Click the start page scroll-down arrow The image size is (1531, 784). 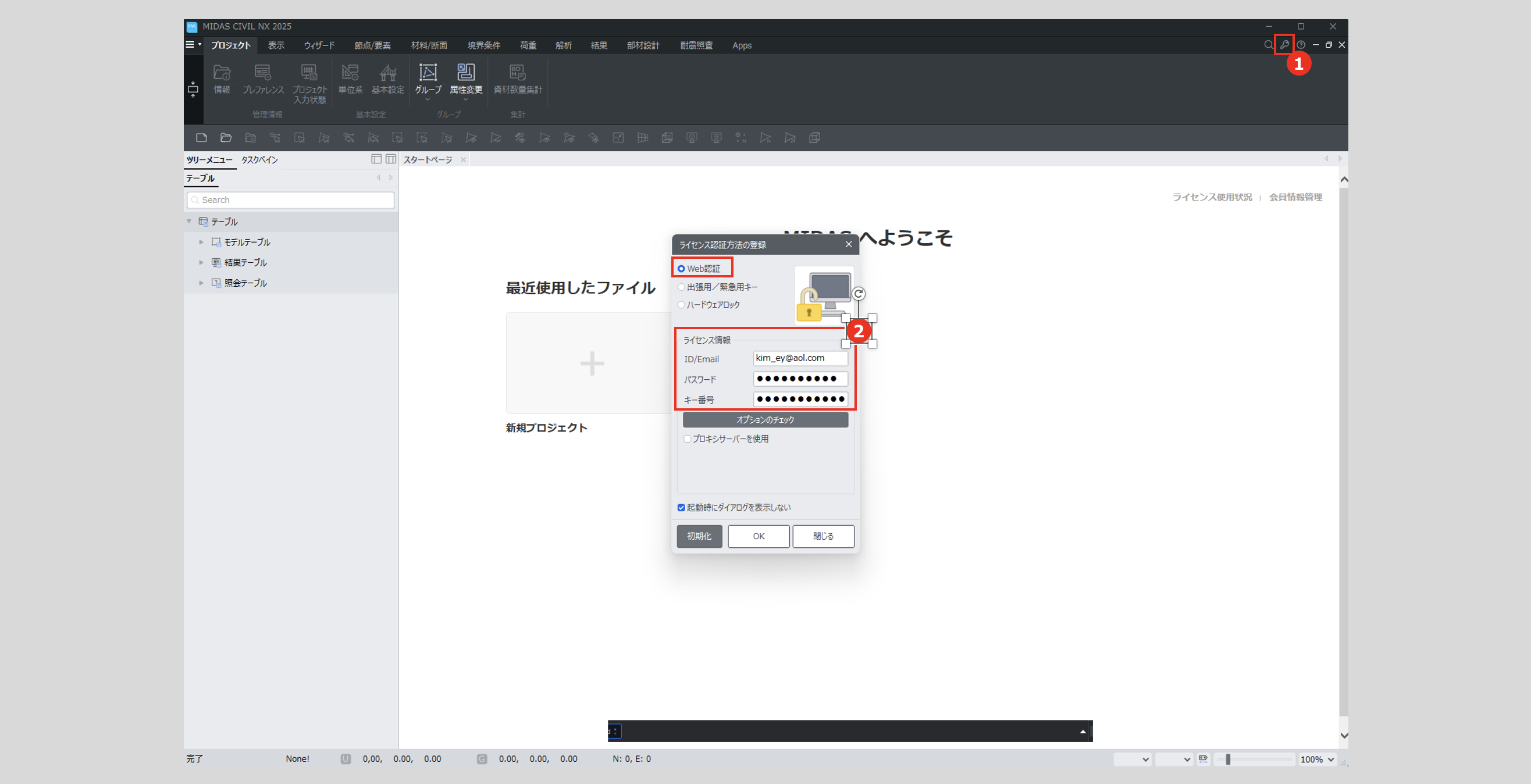1344,736
